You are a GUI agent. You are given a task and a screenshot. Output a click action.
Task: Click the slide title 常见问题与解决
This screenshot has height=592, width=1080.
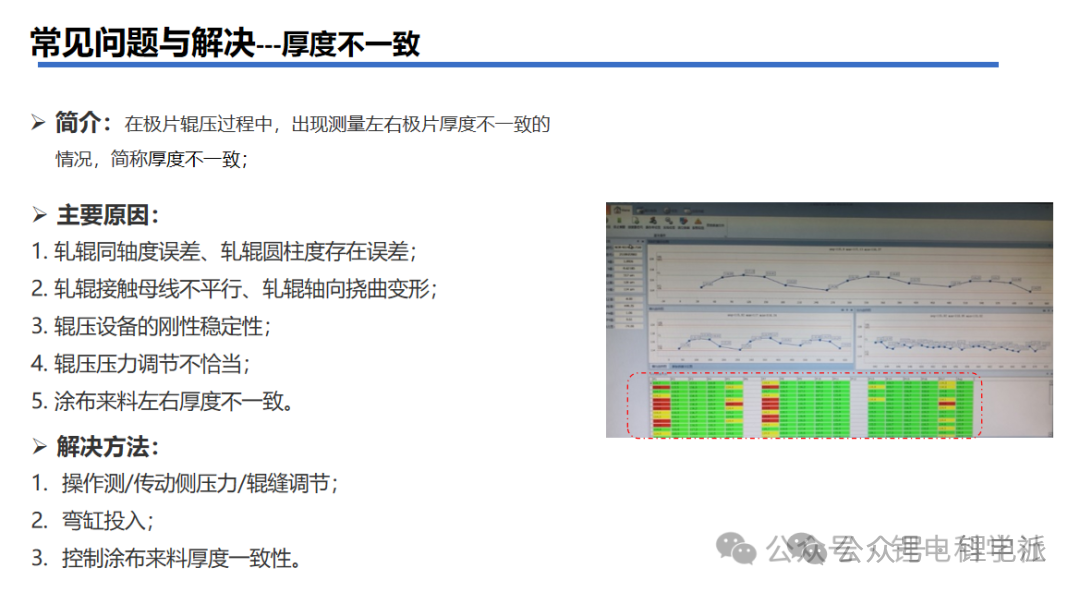click(x=143, y=43)
